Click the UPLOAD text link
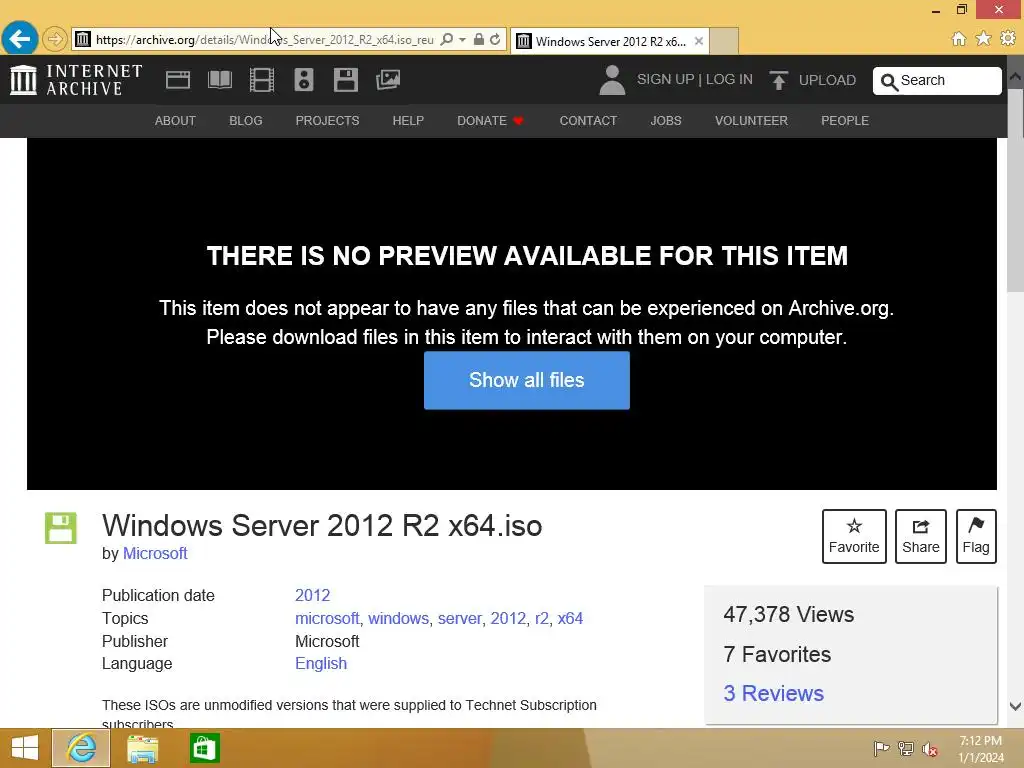This screenshot has width=1024, height=768. [827, 80]
